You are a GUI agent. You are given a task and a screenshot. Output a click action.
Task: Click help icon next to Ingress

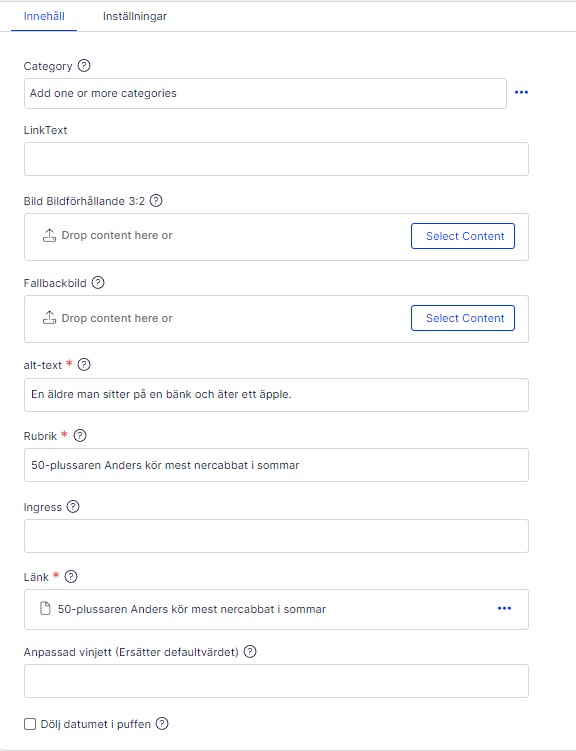pyautogui.click(x=73, y=506)
